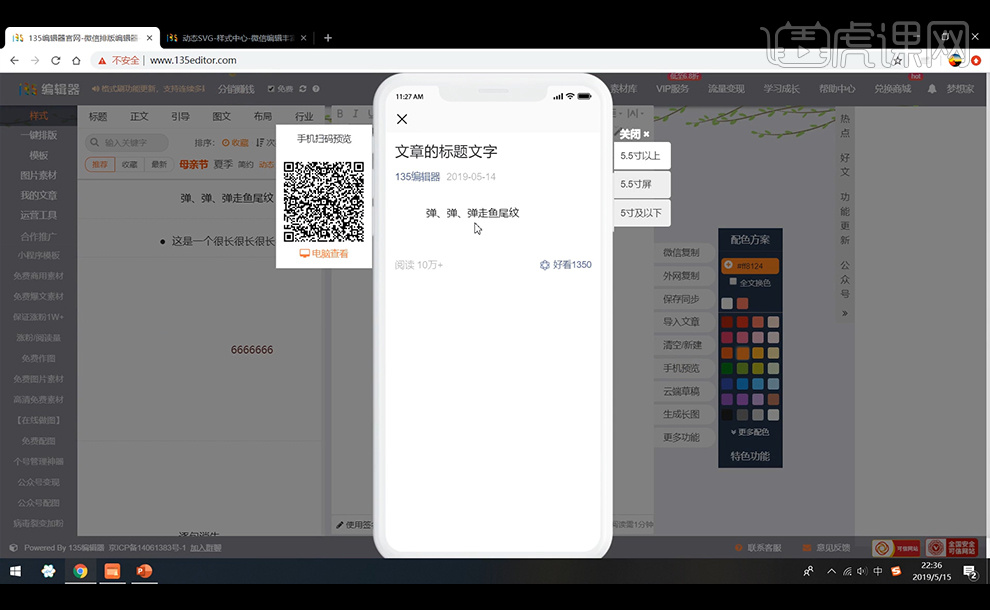Select the 最新 filter button
Image resolution: width=990 pixels, height=610 pixels.
158,164
